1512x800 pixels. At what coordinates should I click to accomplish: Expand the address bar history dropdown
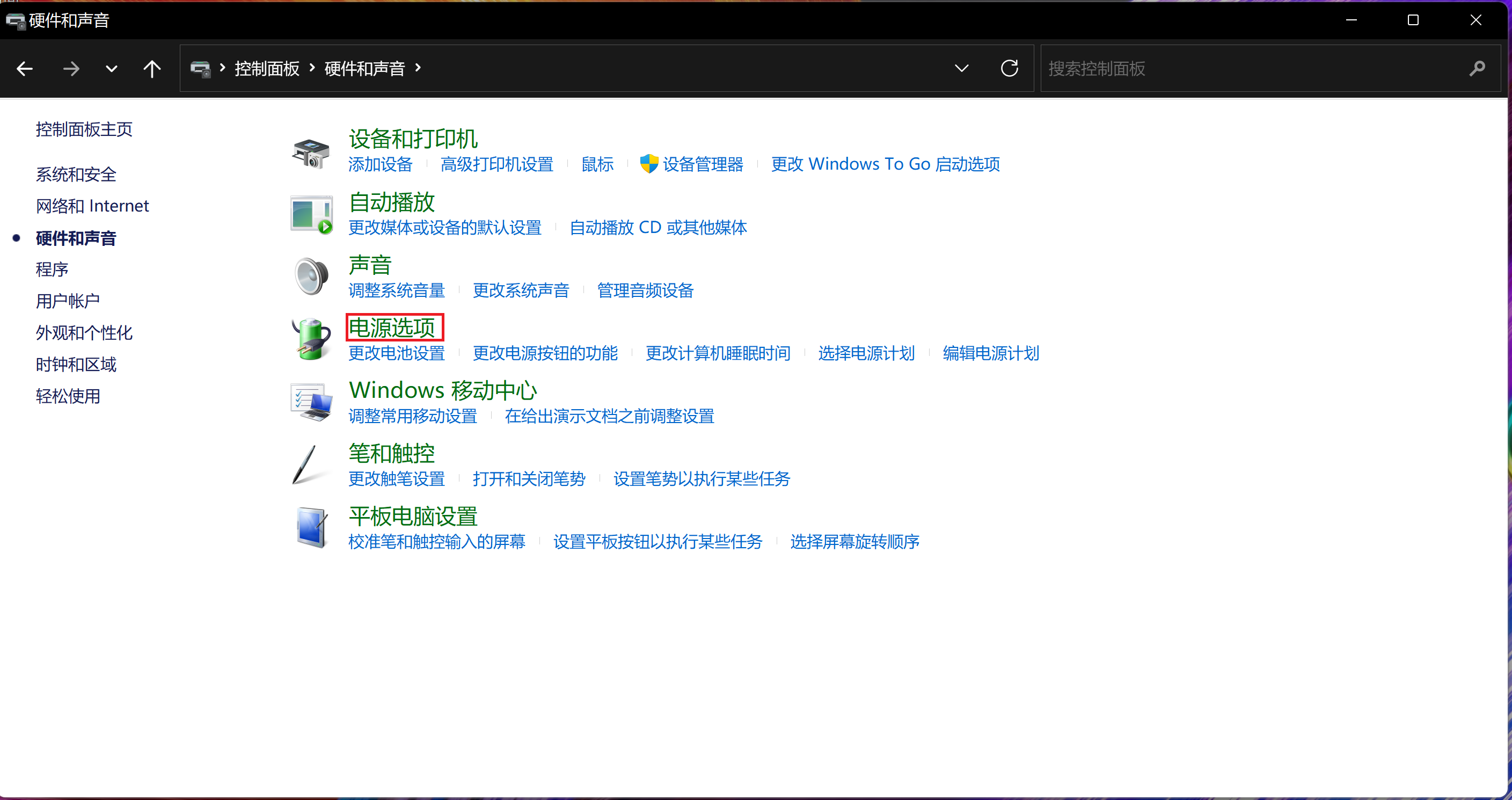(961, 69)
